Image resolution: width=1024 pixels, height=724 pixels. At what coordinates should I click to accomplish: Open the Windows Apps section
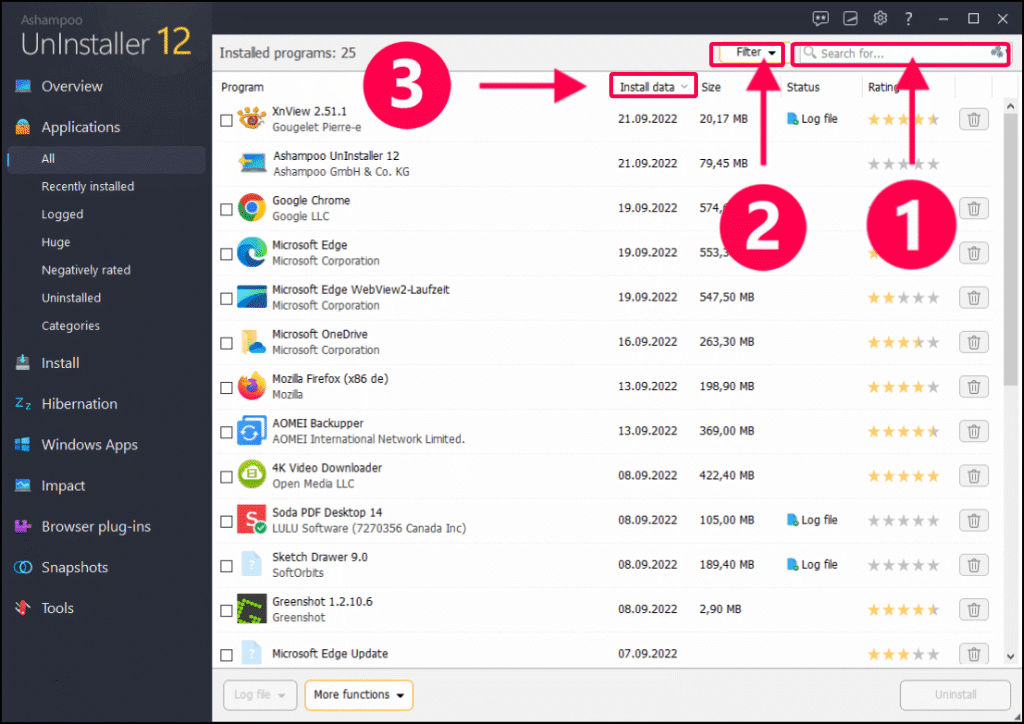[89, 445]
